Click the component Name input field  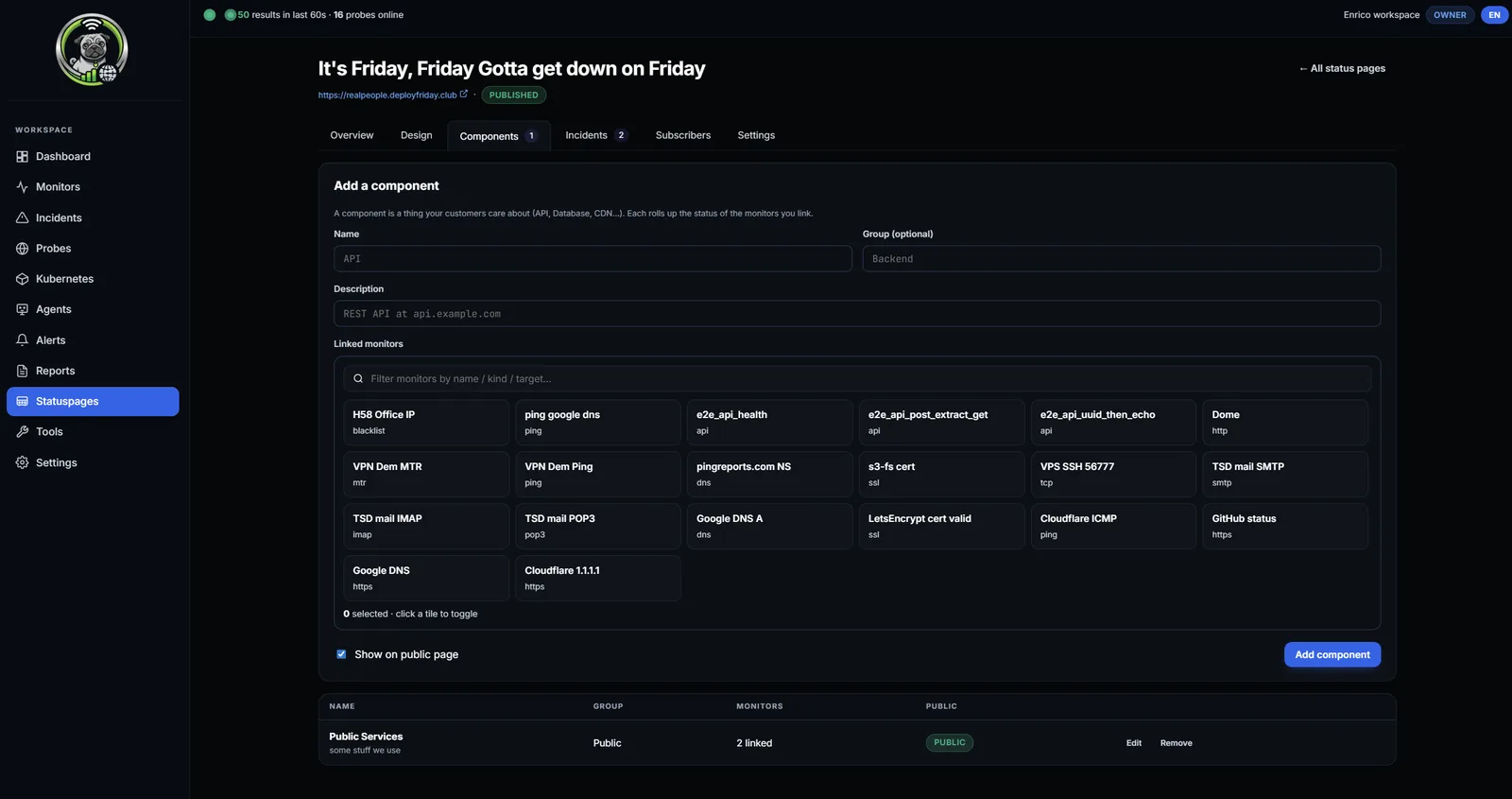[593, 259]
